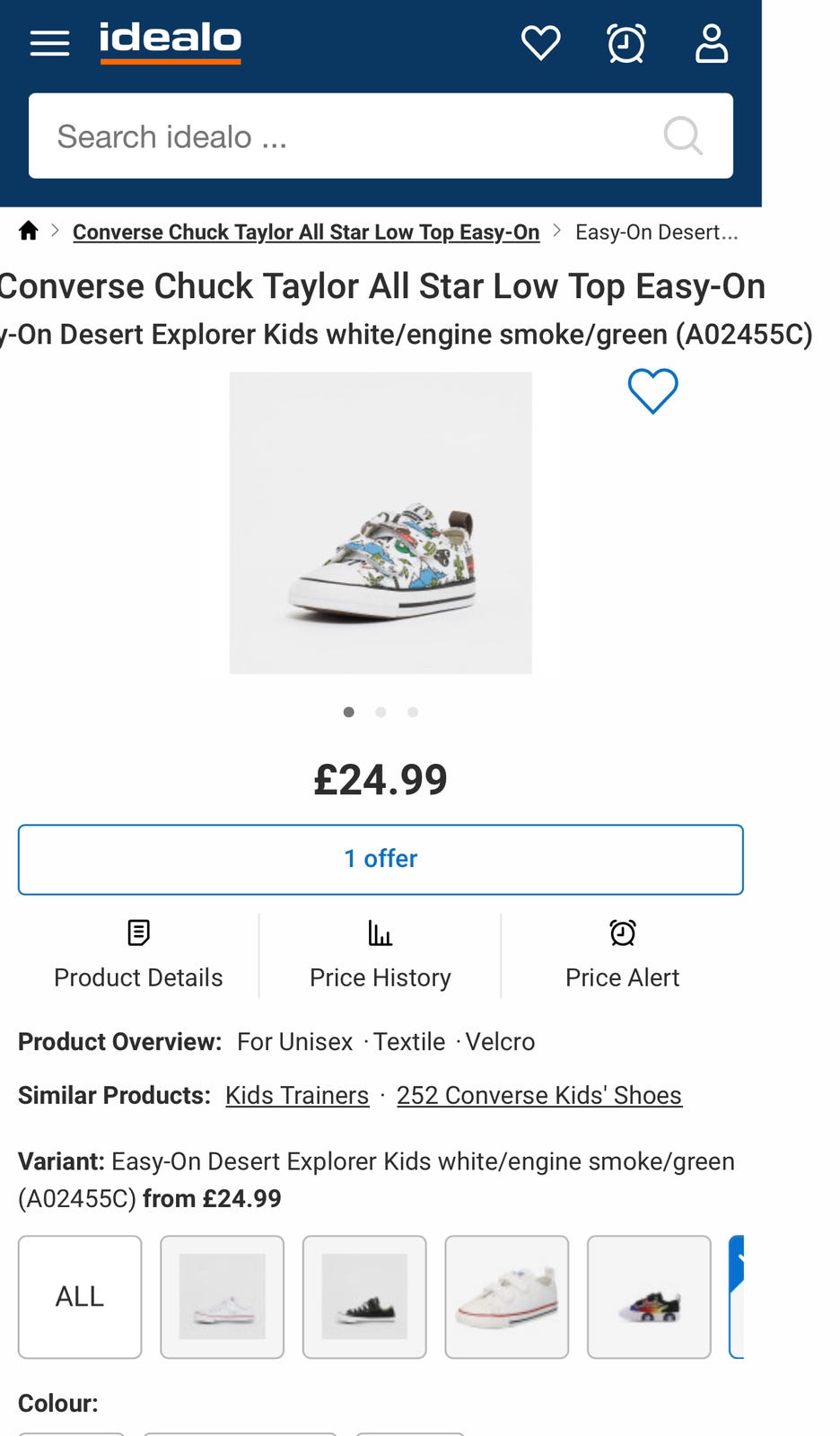Screen dimensions: 840x1436
Task: Select the ALL variants option
Action: tap(80, 1297)
